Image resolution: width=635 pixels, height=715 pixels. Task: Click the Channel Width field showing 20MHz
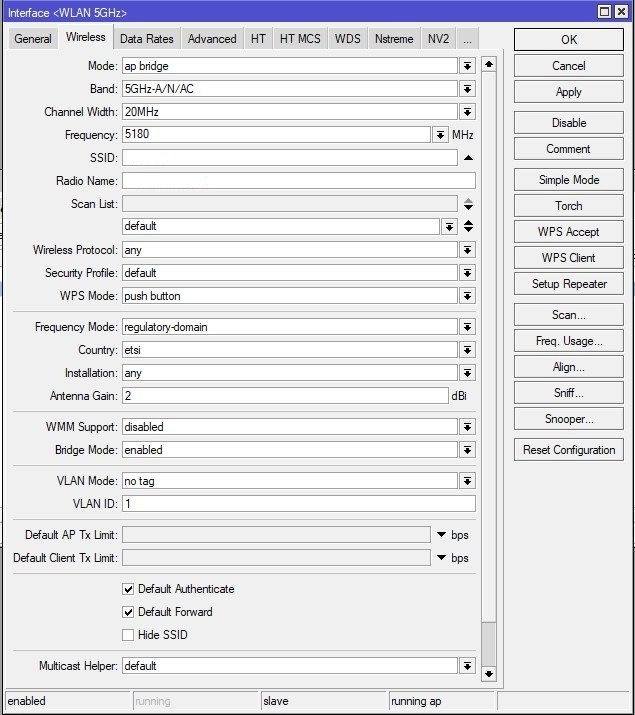290,112
